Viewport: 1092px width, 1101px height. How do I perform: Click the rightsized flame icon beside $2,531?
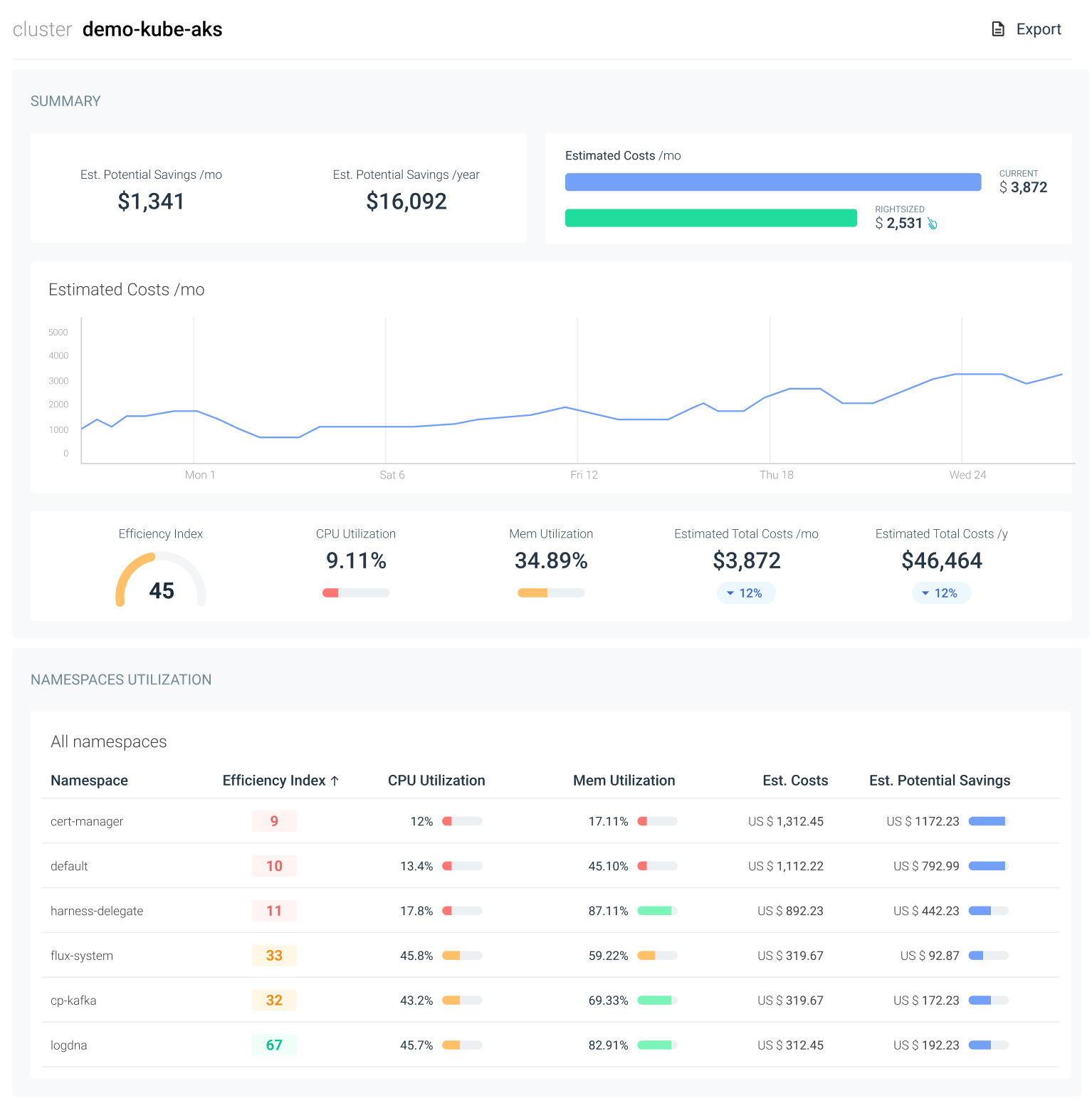click(932, 224)
